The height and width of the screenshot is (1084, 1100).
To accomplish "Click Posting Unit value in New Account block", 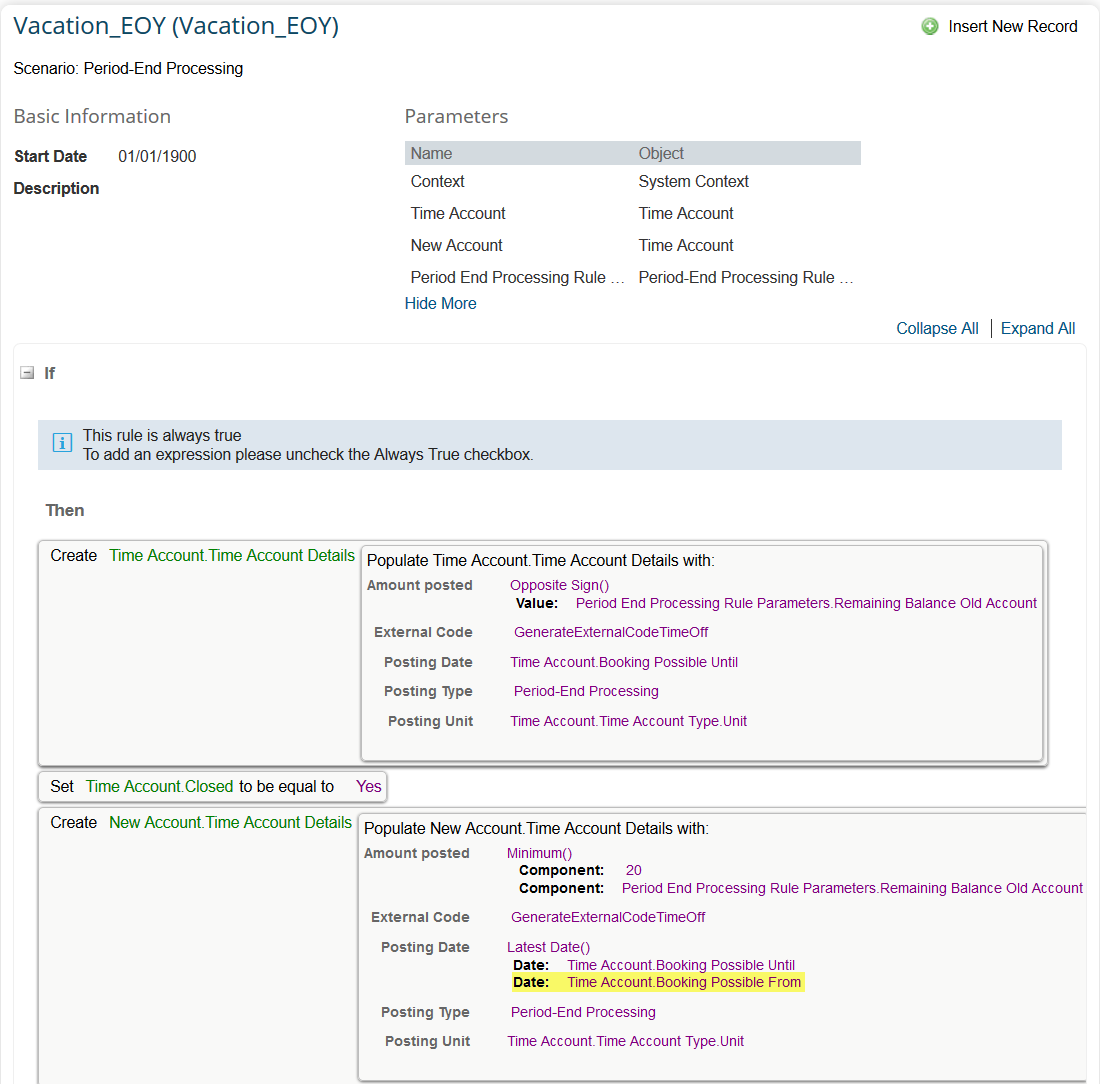I will point(626,1041).
